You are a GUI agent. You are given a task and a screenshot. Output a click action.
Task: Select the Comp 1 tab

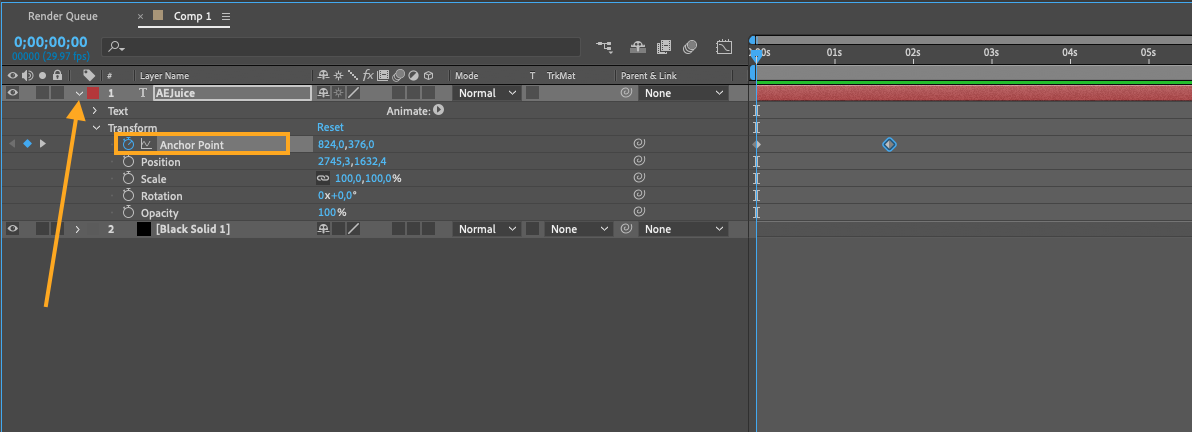pos(192,16)
